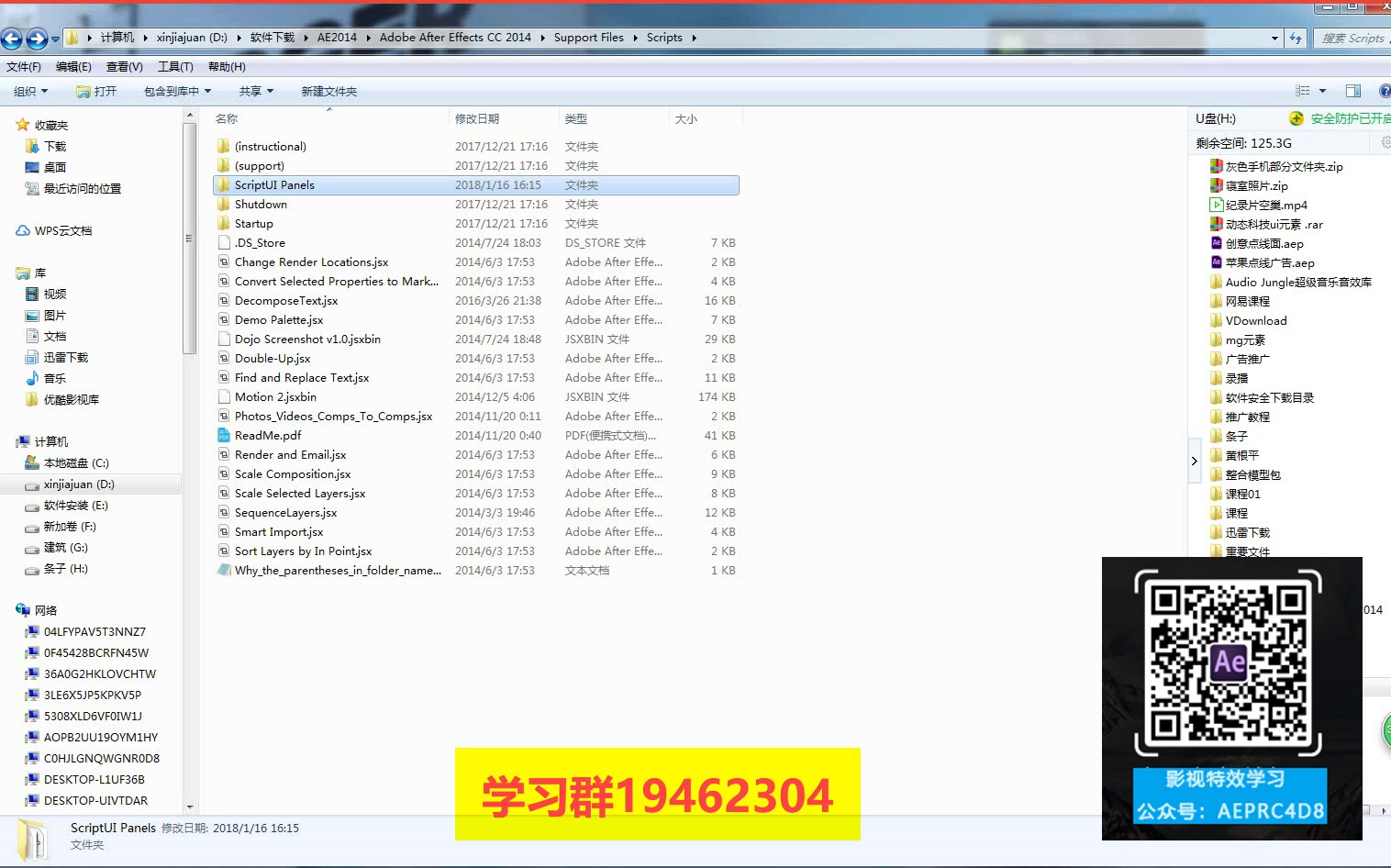Open the 共享 dropdown
Viewport: 1391px width, 868px height.
pyautogui.click(x=256, y=92)
